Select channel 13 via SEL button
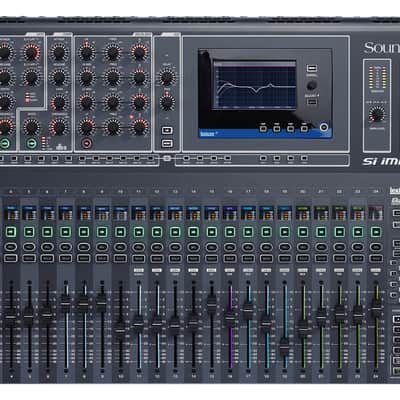This screenshot has height=400, width=400. 175,258
